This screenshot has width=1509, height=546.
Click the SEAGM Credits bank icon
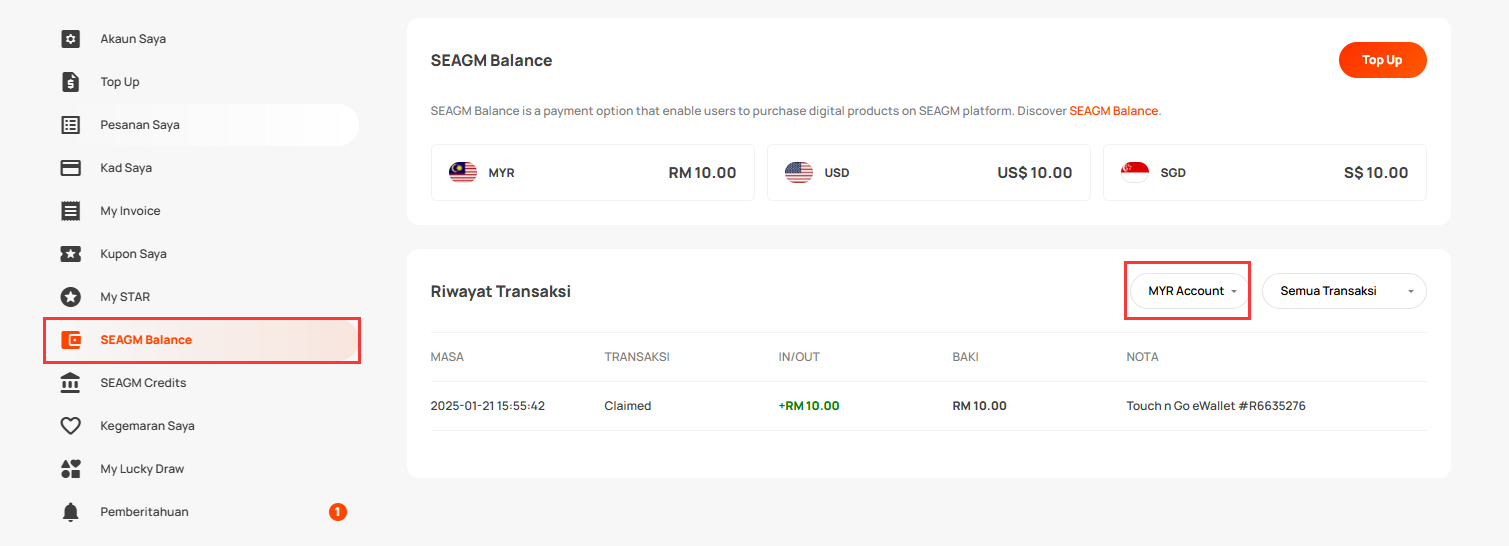70,383
